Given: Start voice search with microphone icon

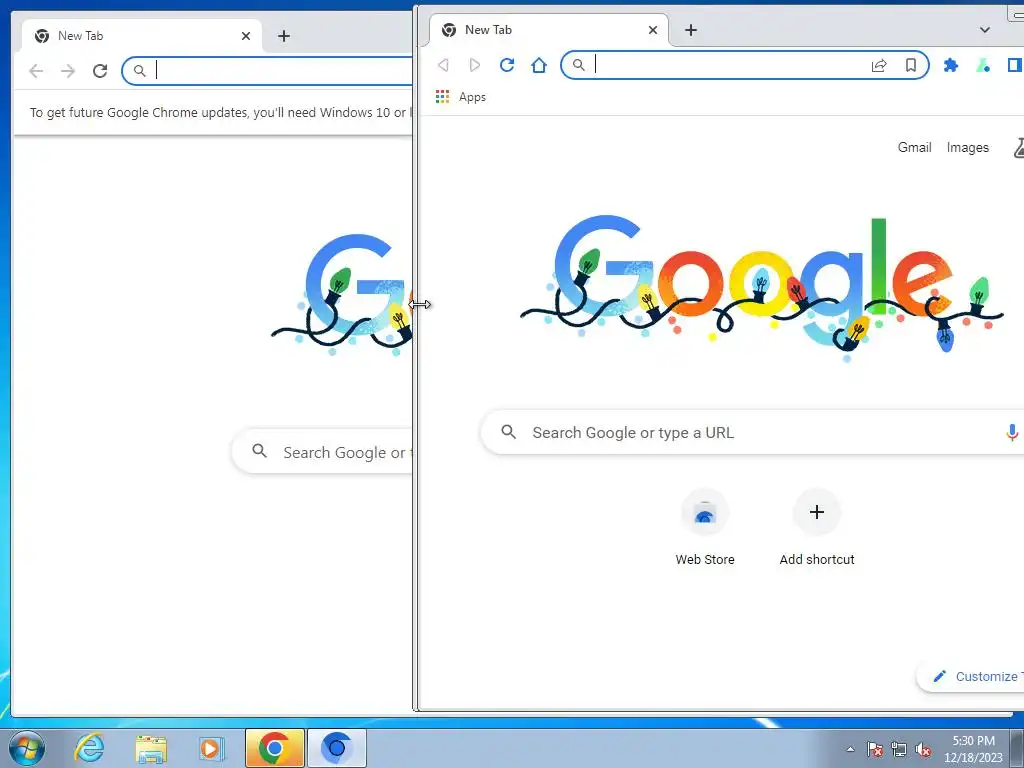Looking at the screenshot, I should (1012, 432).
